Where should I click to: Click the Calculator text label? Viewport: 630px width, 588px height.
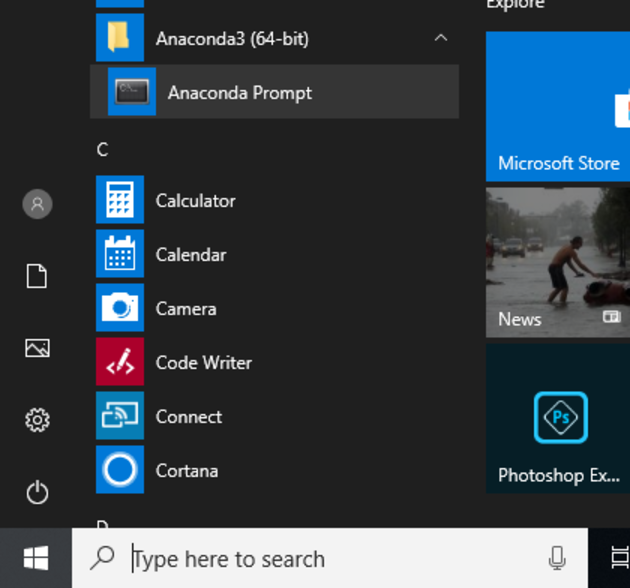196,201
